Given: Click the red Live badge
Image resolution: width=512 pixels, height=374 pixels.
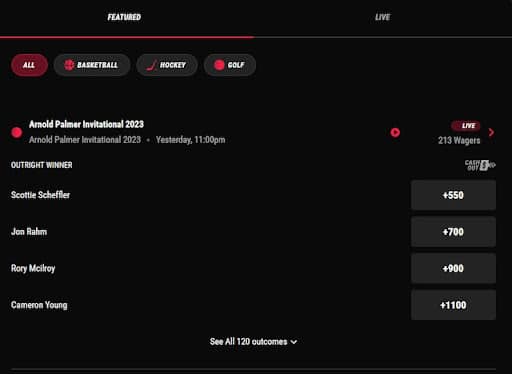Looking at the screenshot, I should (x=466, y=126).
